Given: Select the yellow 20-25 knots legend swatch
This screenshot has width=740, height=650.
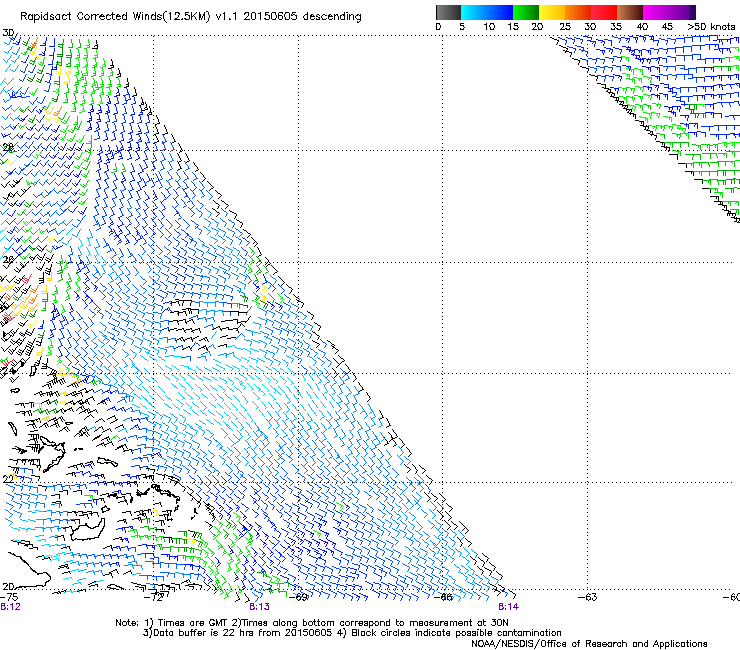Looking at the screenshot, I should pyautogui.click(x=552, y=12).
